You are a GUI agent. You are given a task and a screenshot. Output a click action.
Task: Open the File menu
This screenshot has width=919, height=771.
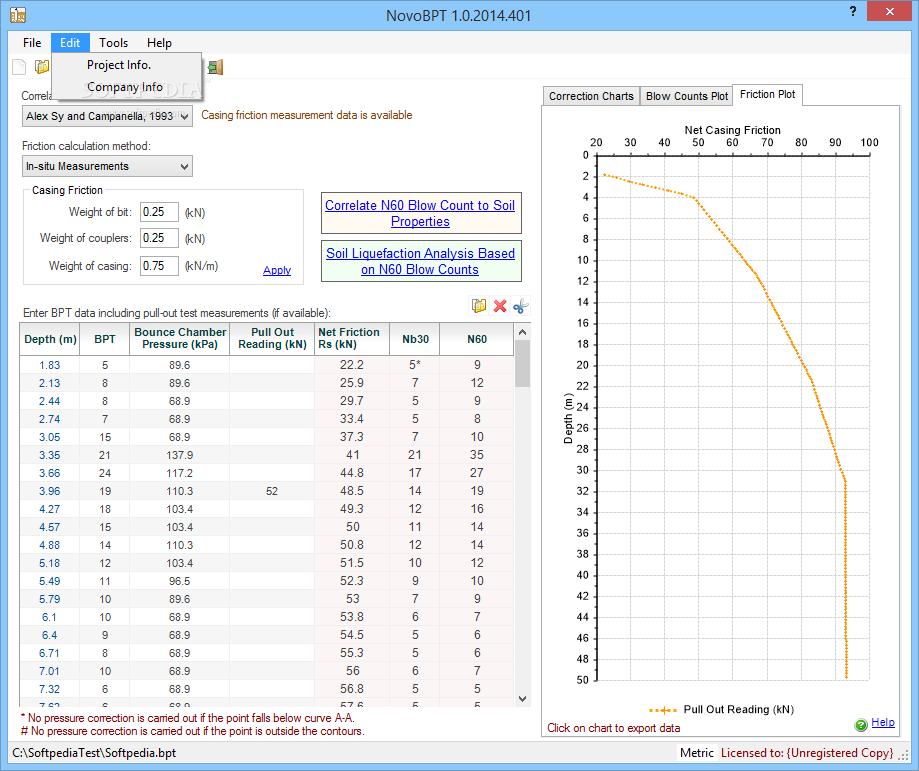click(x=32, y=43)
